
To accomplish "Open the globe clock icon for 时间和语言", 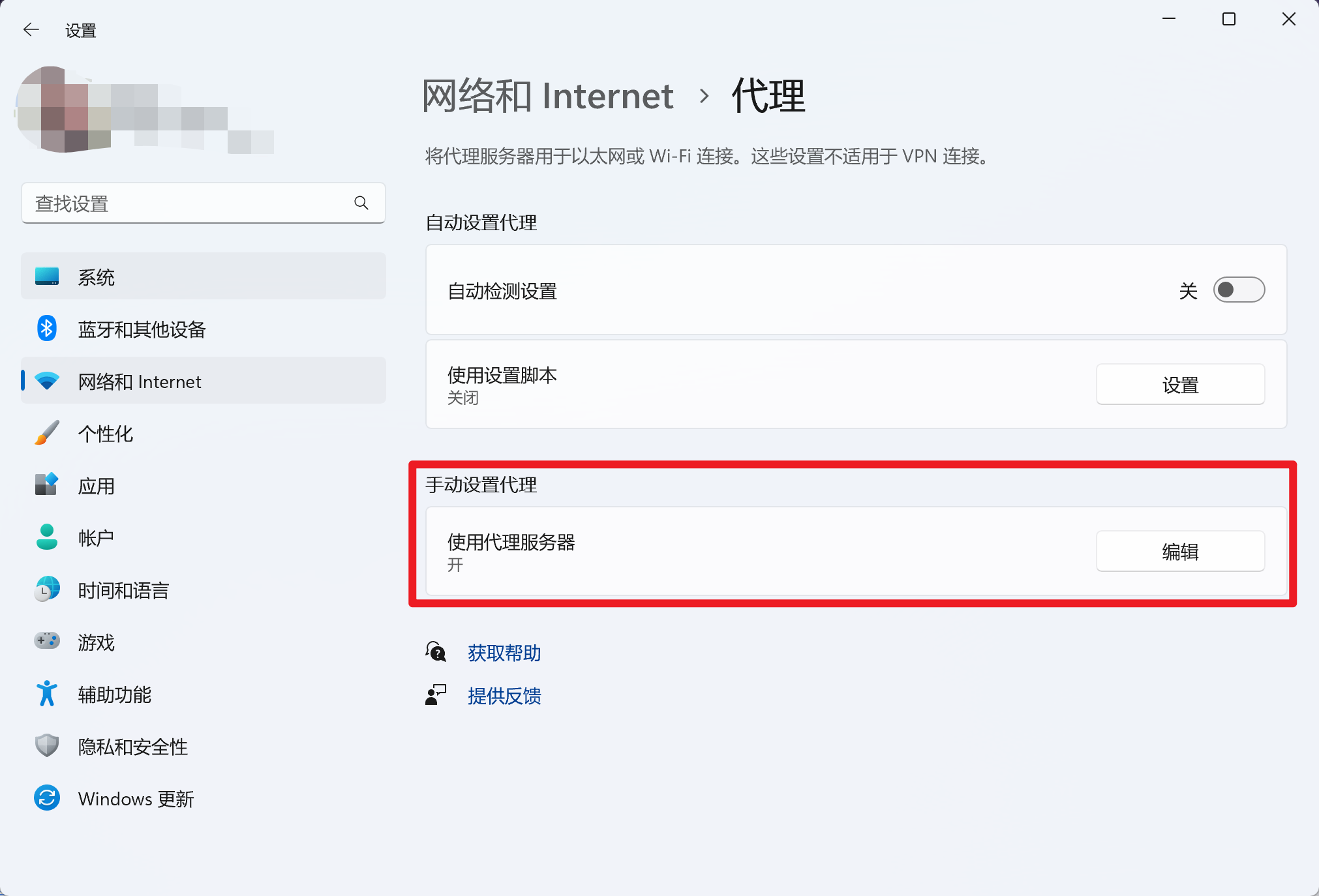I will 47,589.
